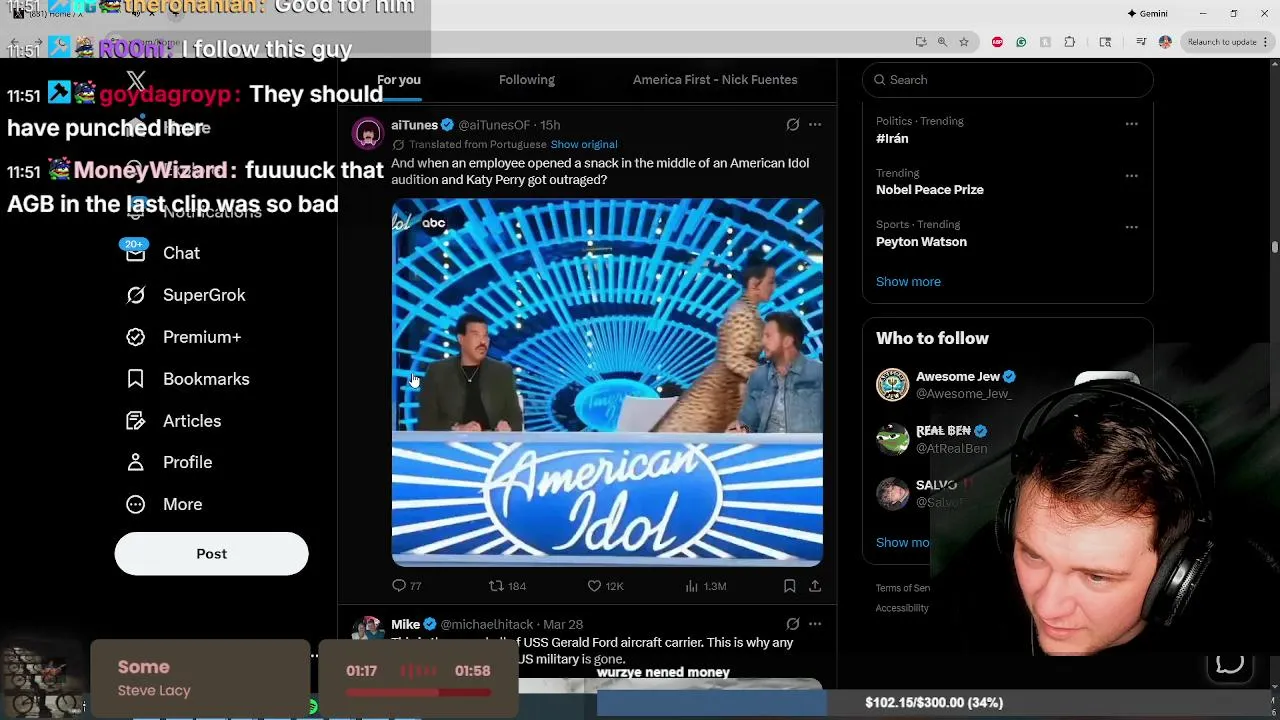This screenshot has height=720, width=1280.
Task: Open the Accessibility footer link
Action: point(902,608)
